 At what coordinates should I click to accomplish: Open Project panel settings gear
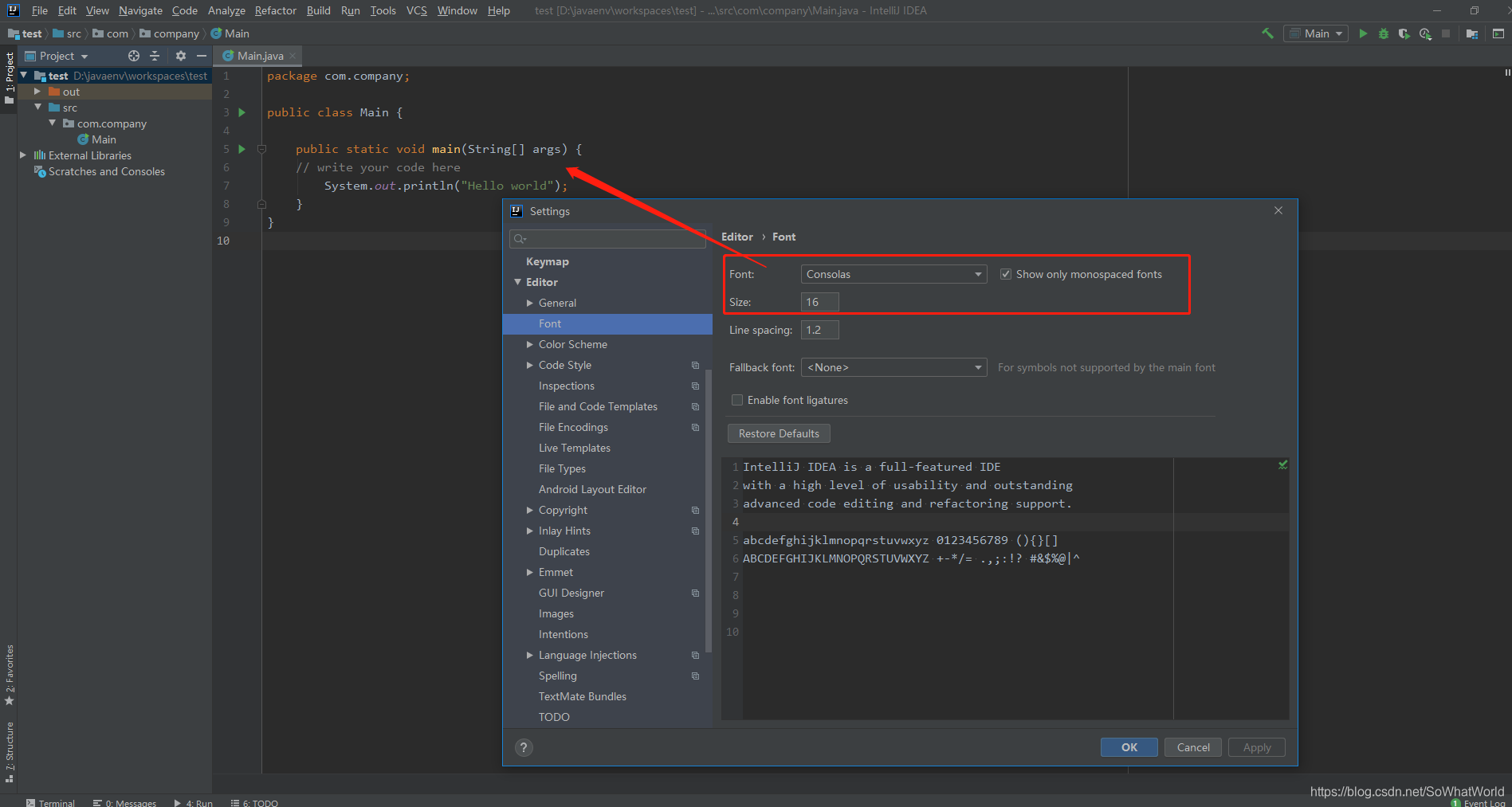(181, 56)
